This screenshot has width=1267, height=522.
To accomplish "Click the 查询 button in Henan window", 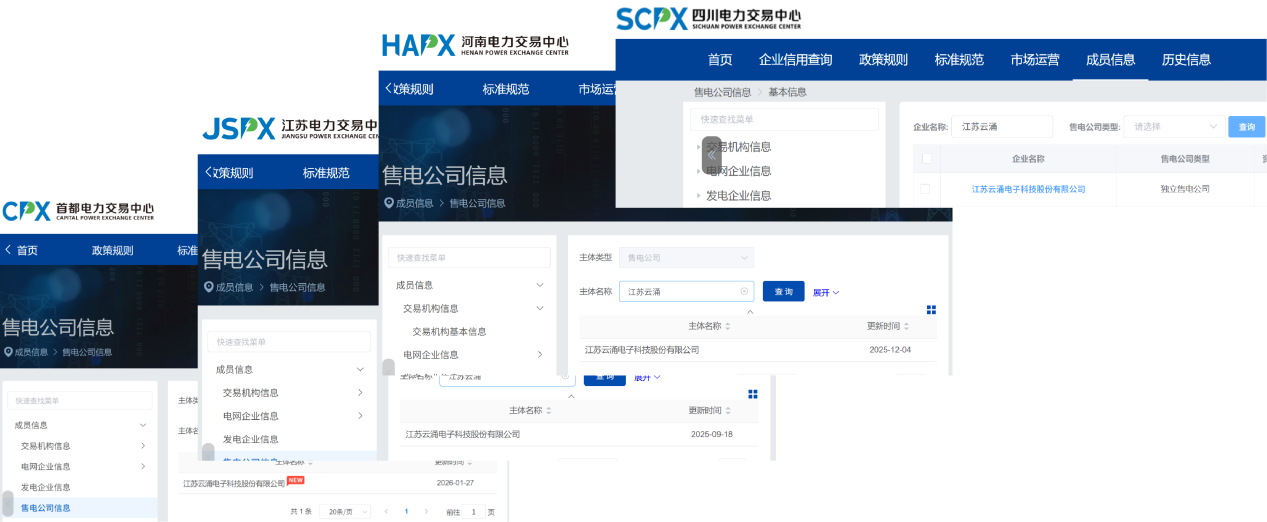I will click(x=783, y=291).
